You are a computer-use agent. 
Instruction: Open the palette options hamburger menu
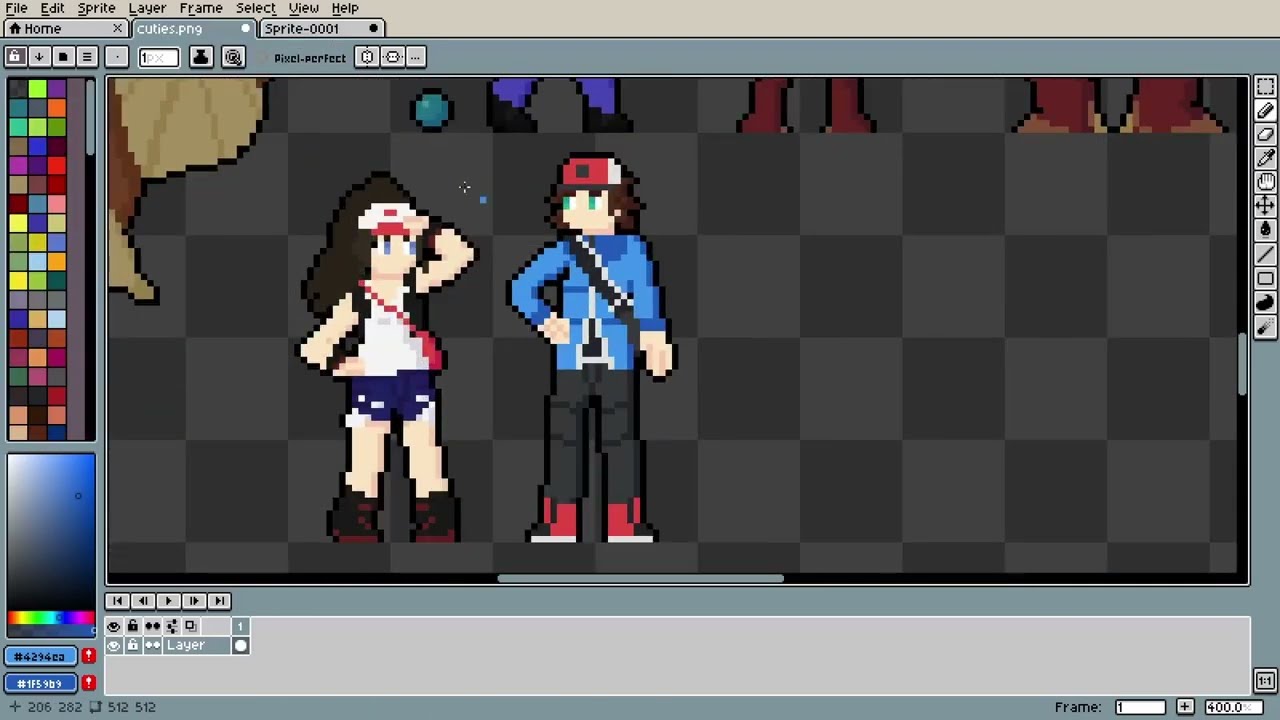pyautogui.click(x=87, y=57)
